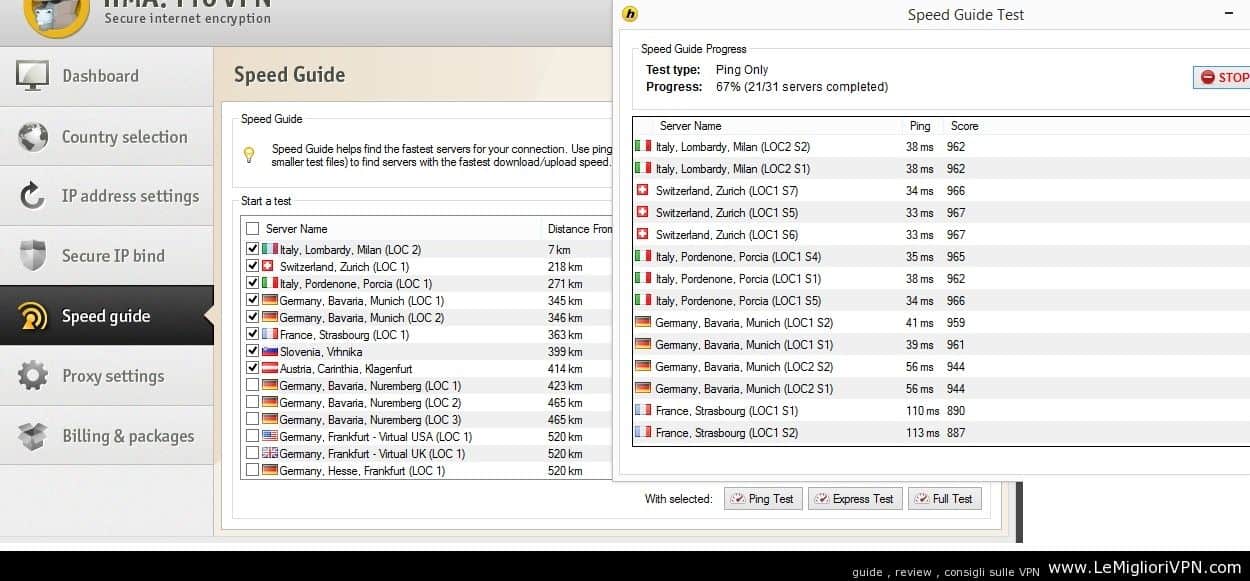Toggle the select-all checkbox in the server list header
1250x581 pixels.
pos(252,229)
